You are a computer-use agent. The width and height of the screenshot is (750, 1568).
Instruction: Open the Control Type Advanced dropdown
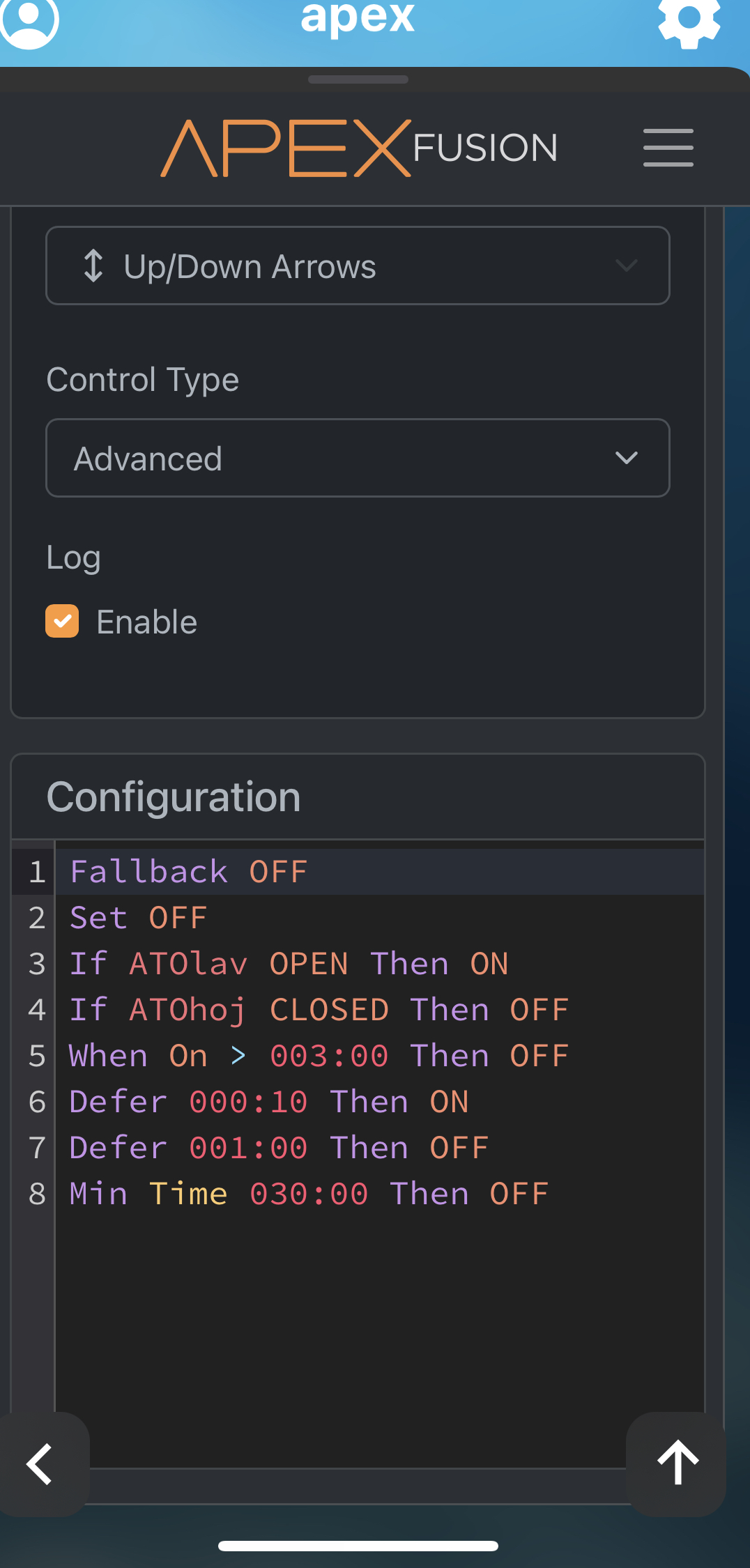point(358,458)
